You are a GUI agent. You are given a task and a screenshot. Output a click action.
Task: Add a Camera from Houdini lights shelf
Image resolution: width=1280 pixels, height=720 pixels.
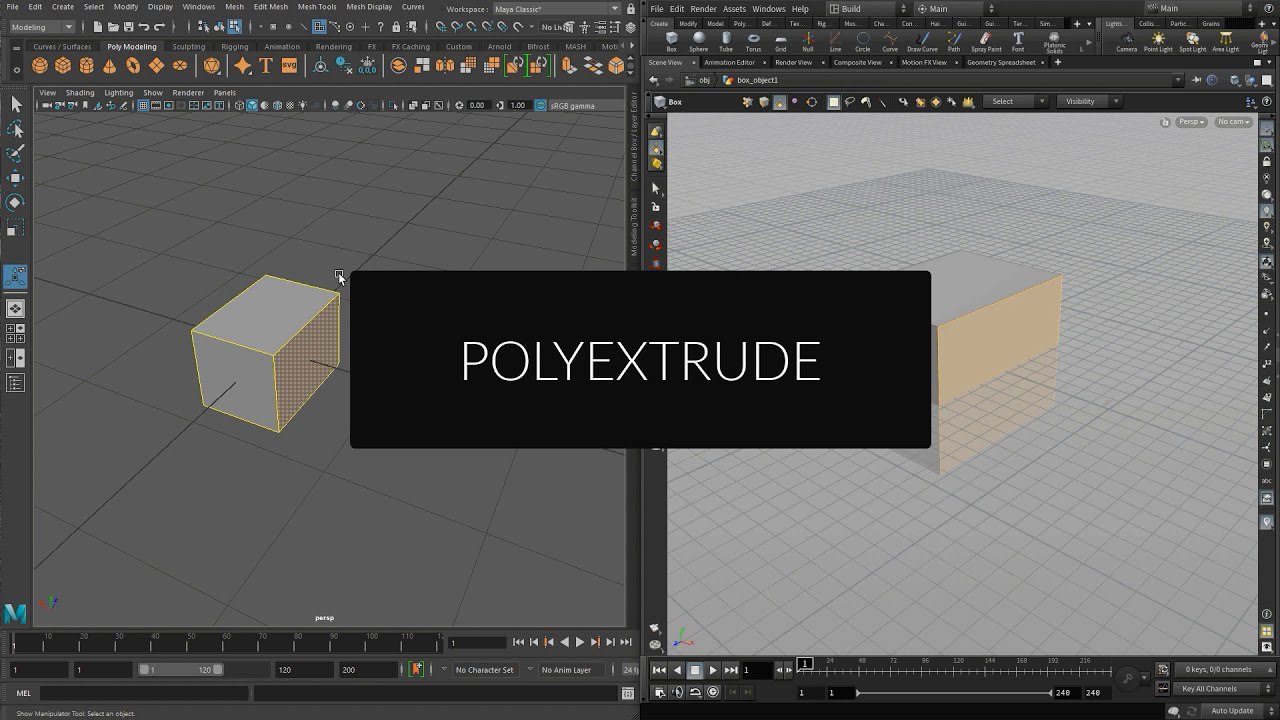[x=1126, y=42]
